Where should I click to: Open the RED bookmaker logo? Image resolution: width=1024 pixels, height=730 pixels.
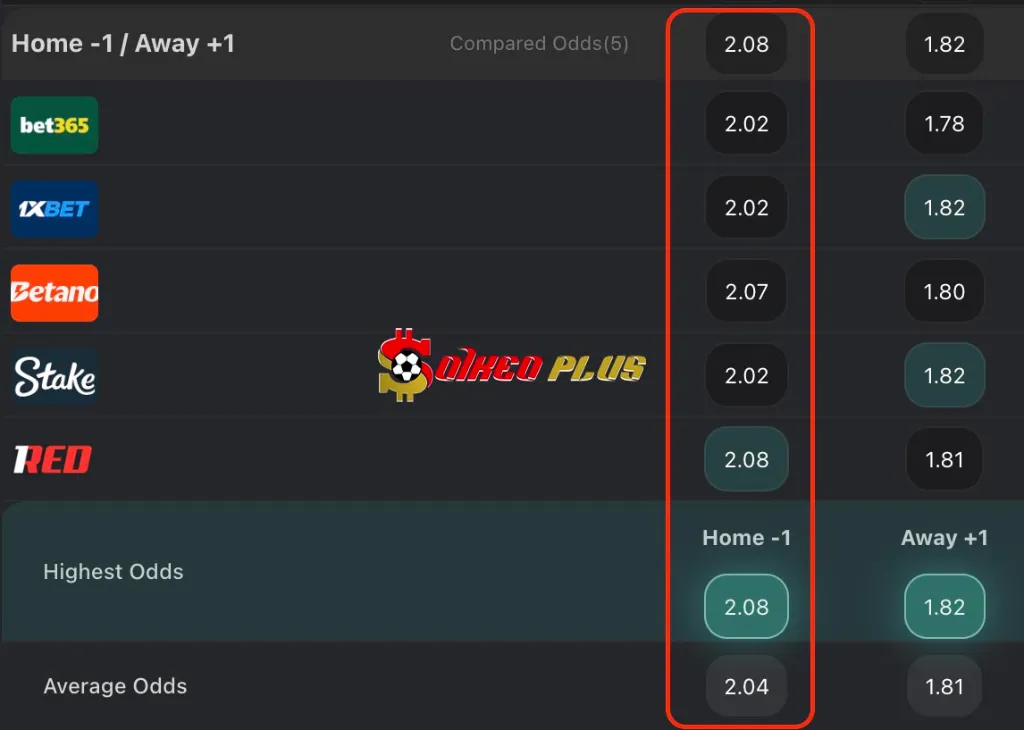53,460
